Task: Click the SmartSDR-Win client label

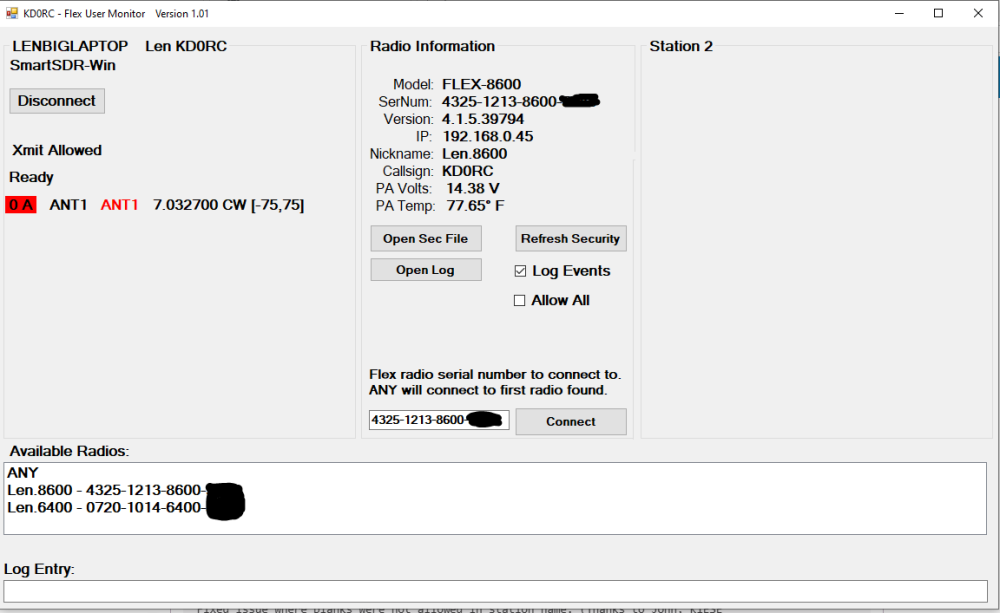Action: tap(62, 65)
